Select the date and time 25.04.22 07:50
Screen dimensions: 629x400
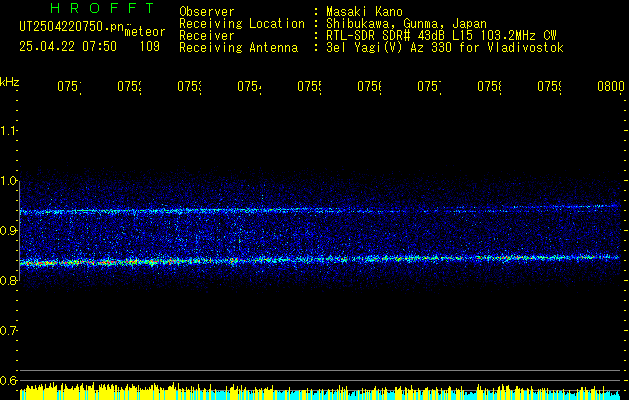click(68, 47)
